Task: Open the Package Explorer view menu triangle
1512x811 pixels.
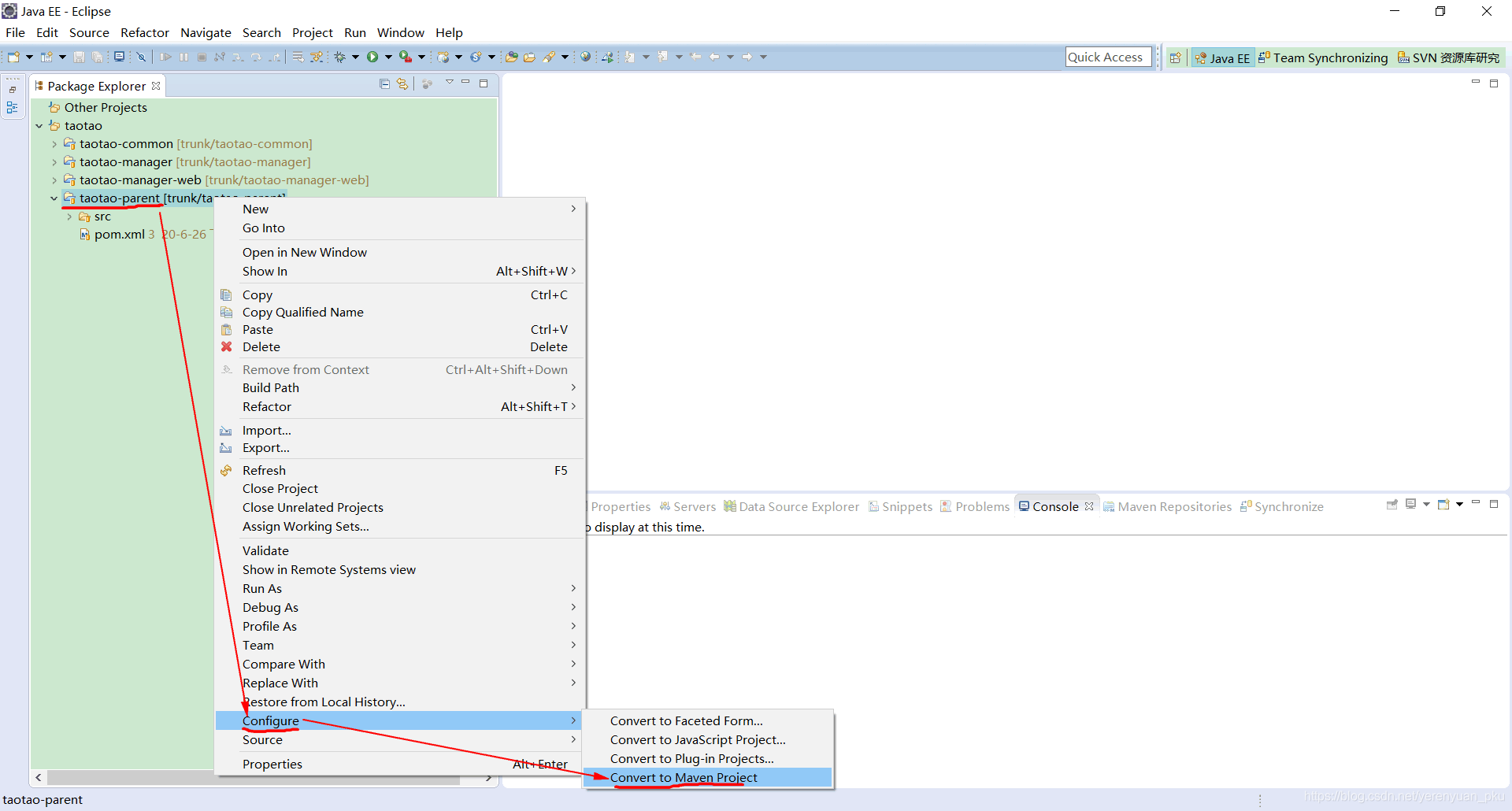Action: 450,83
